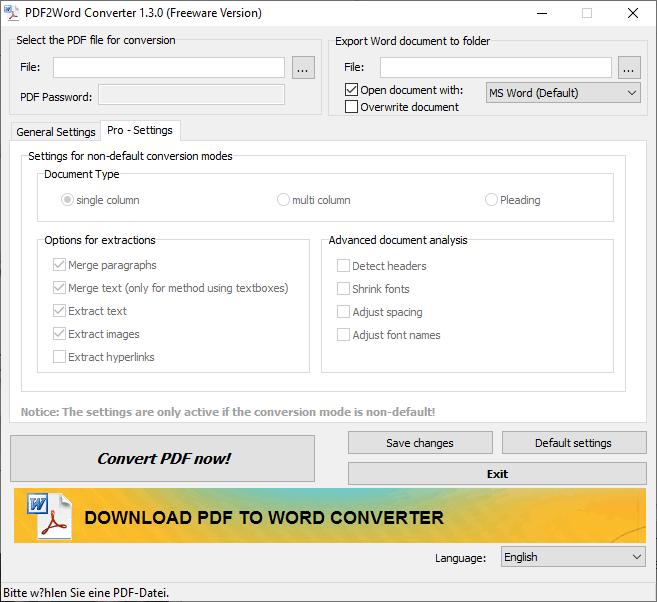Click the Exit button
The width and height of the screenshot is (657, 602).
click(x=497, y=474)
